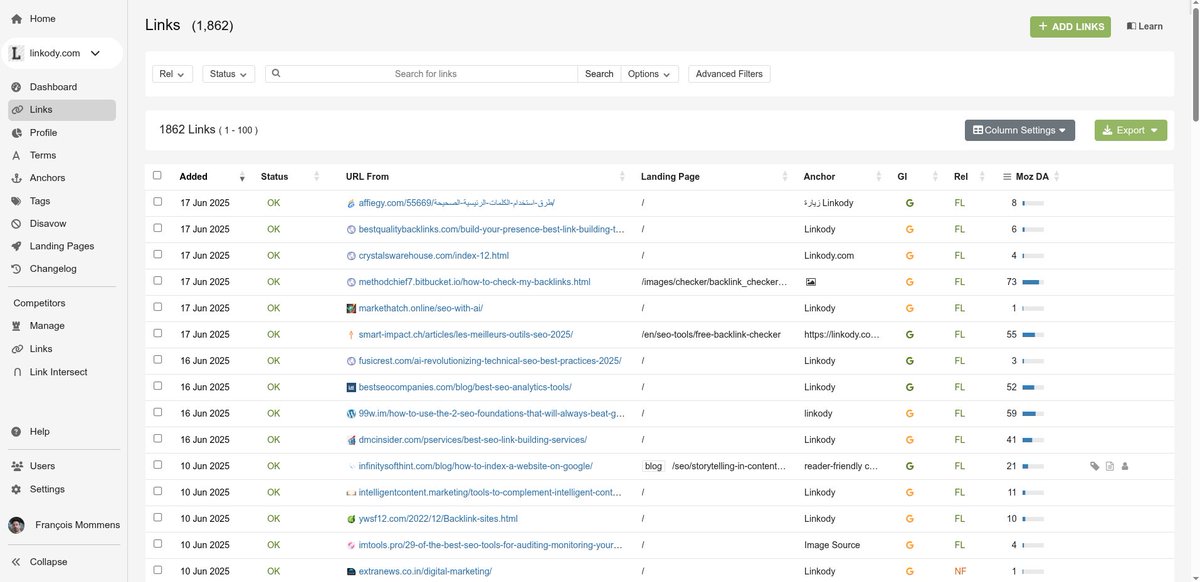
Task: Click the tag icon on infinitysofthint row
Action: click(x=1095, y=466)
